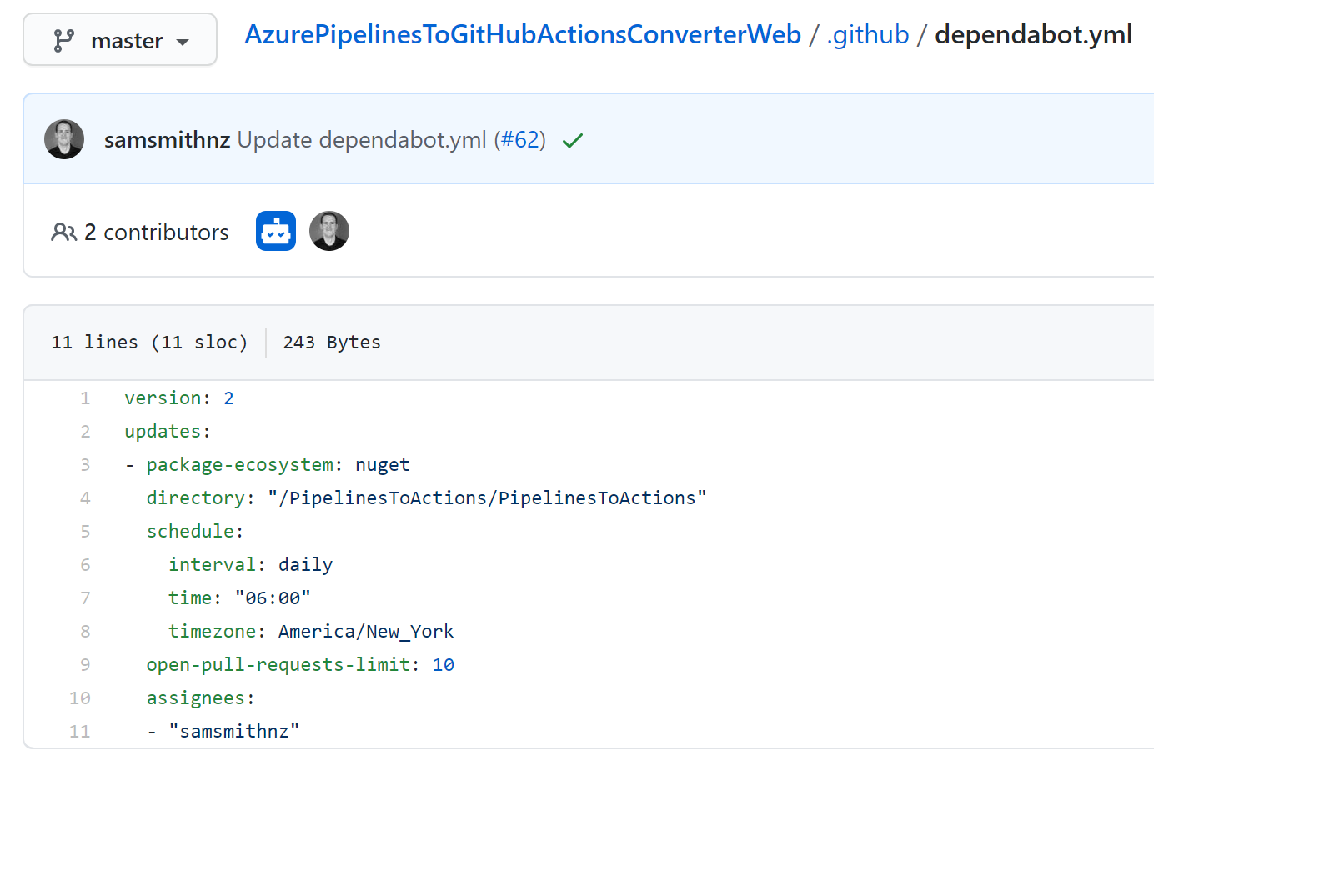Select line number 1 in the code
The image size is (1334, 896).
[x=85, y=398]
